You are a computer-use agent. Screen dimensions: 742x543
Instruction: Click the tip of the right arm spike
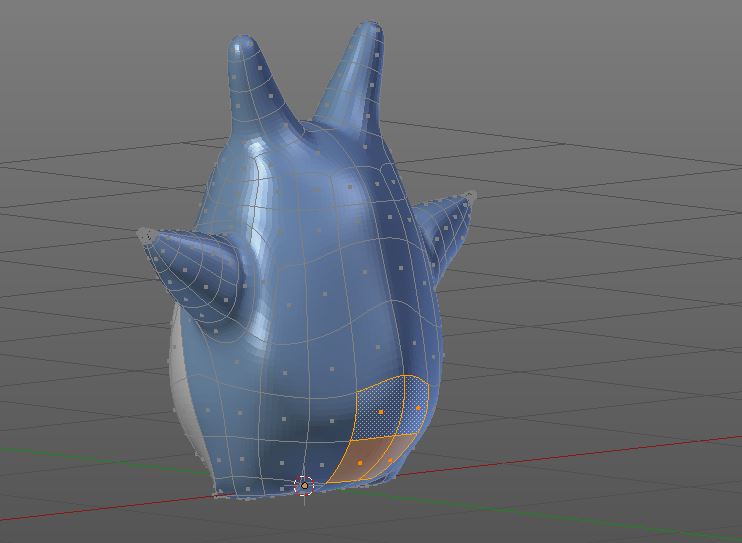point(470,195)
